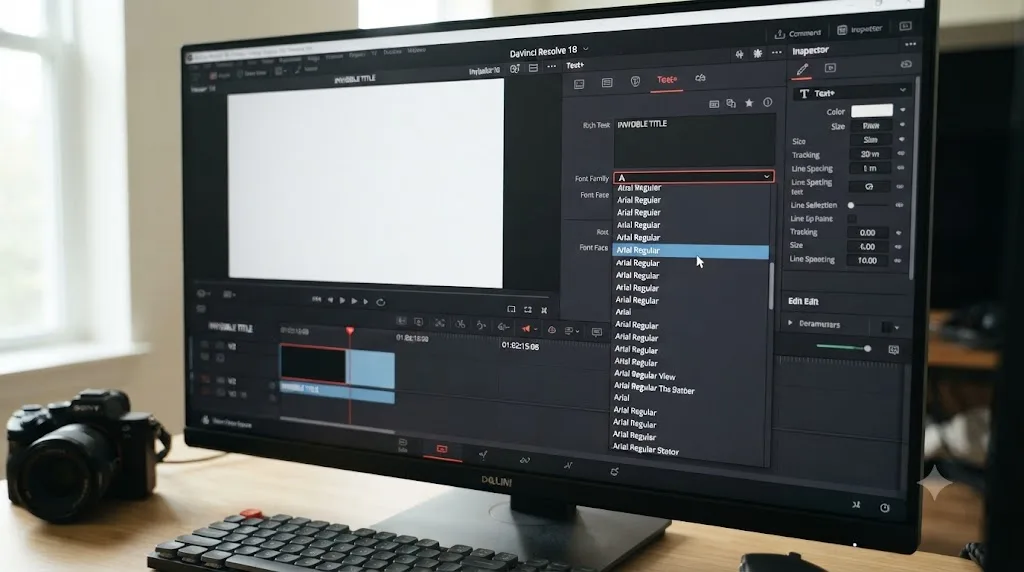
Task: Click the fullscreen viewer icon near timeline
Action: [528, 310]
